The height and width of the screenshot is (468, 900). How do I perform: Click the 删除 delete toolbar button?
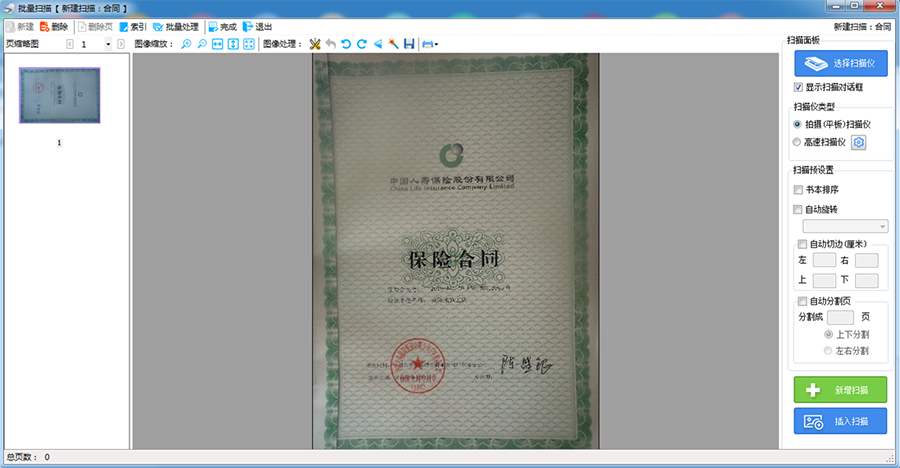(54, 27)
